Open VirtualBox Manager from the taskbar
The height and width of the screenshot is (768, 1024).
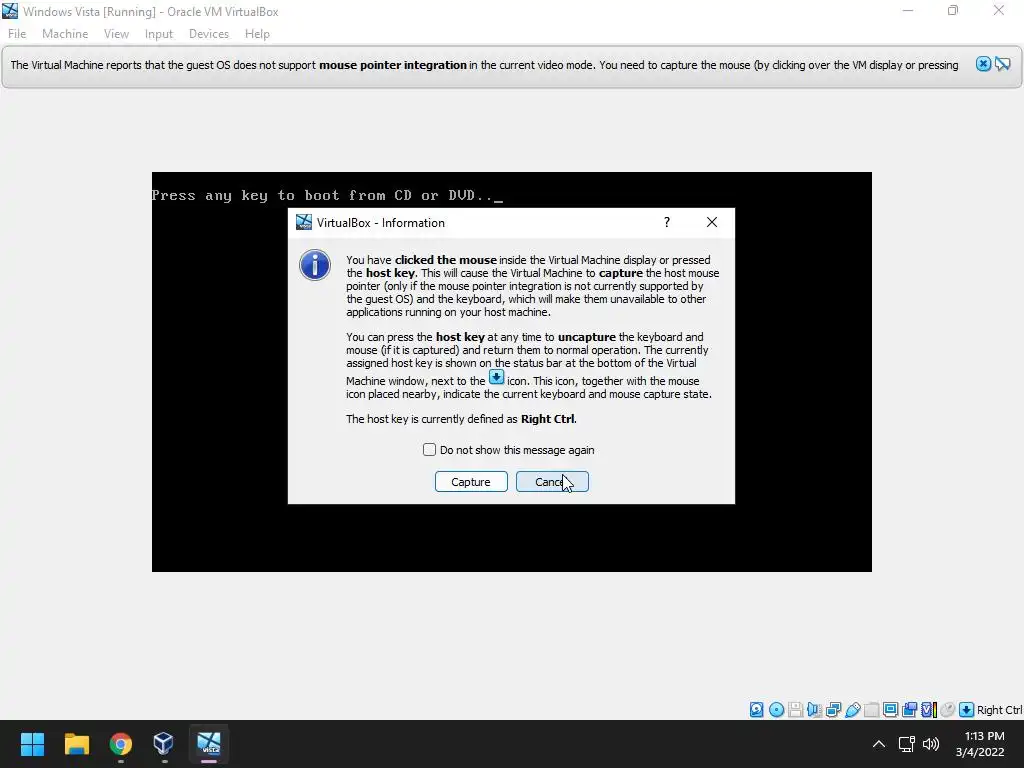[x=164, y=743]
